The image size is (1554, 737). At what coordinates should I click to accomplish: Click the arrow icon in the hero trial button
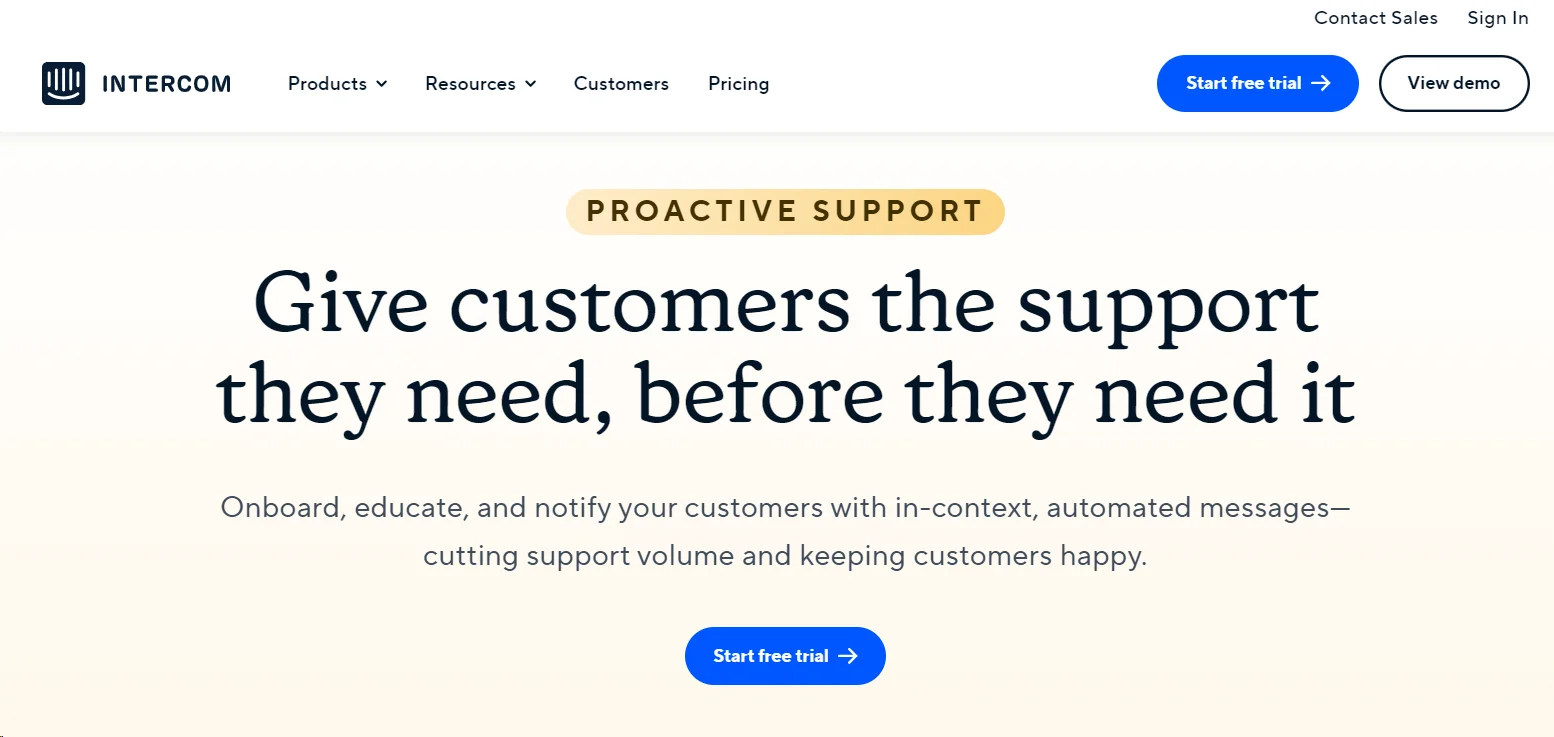click(851, 656)
